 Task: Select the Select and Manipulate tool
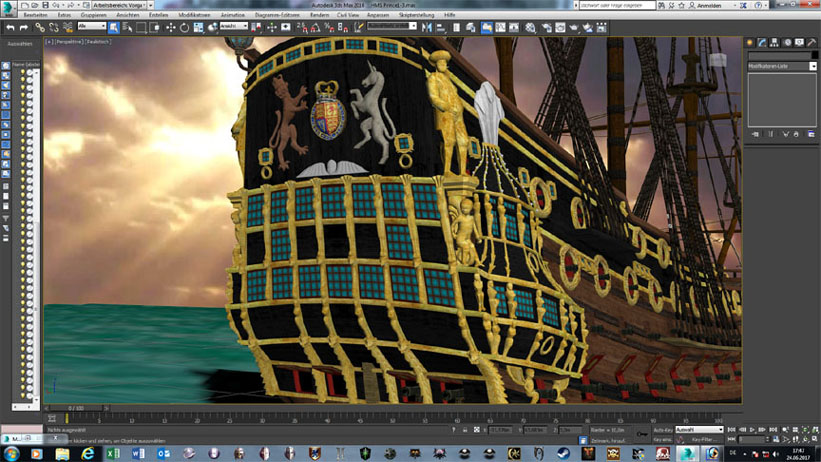coord(272,27)
